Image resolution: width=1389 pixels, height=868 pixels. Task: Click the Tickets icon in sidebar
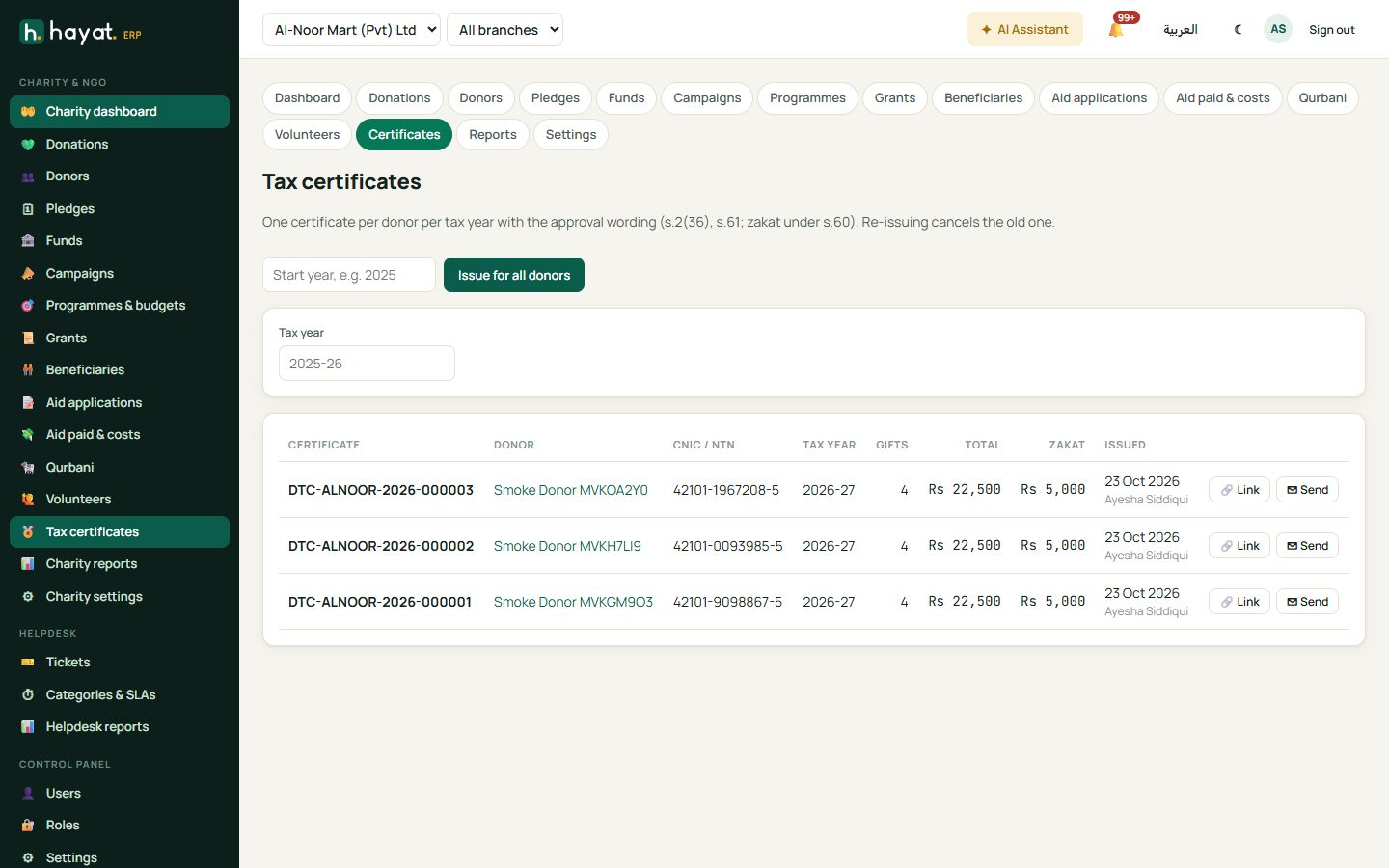click(x=28, y=663)
